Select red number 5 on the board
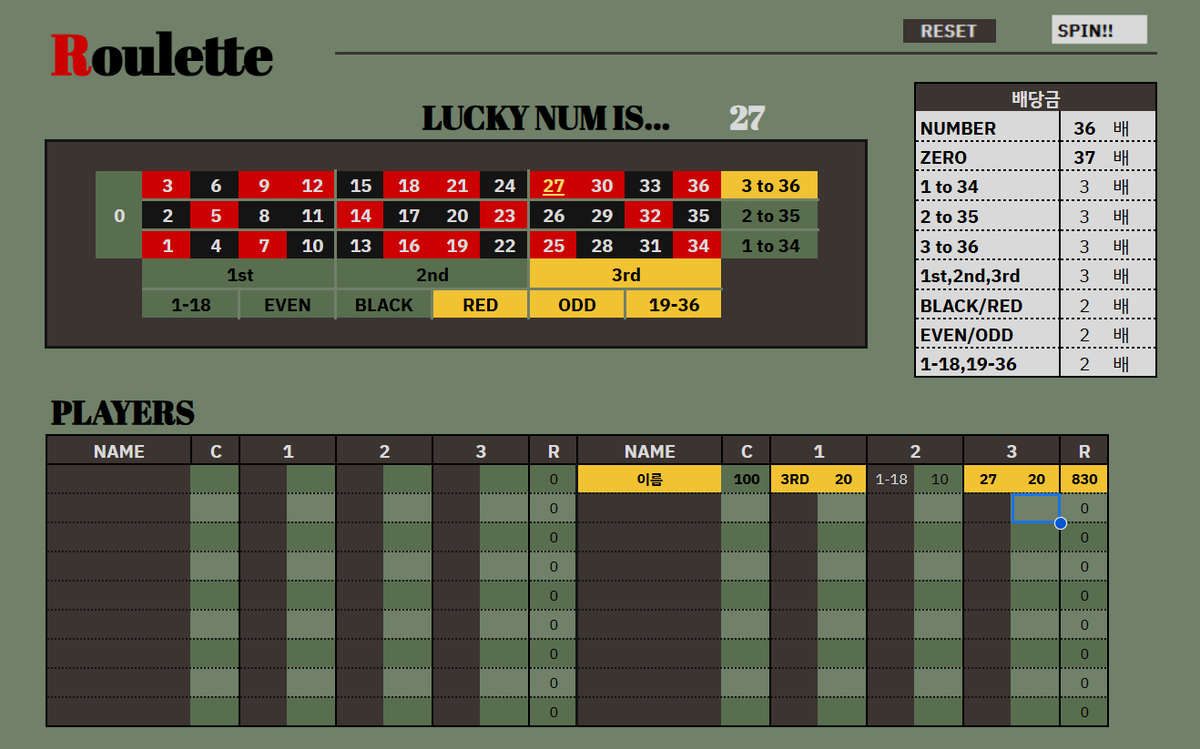This screenshot has width=1200, height=749. point(215,215)
